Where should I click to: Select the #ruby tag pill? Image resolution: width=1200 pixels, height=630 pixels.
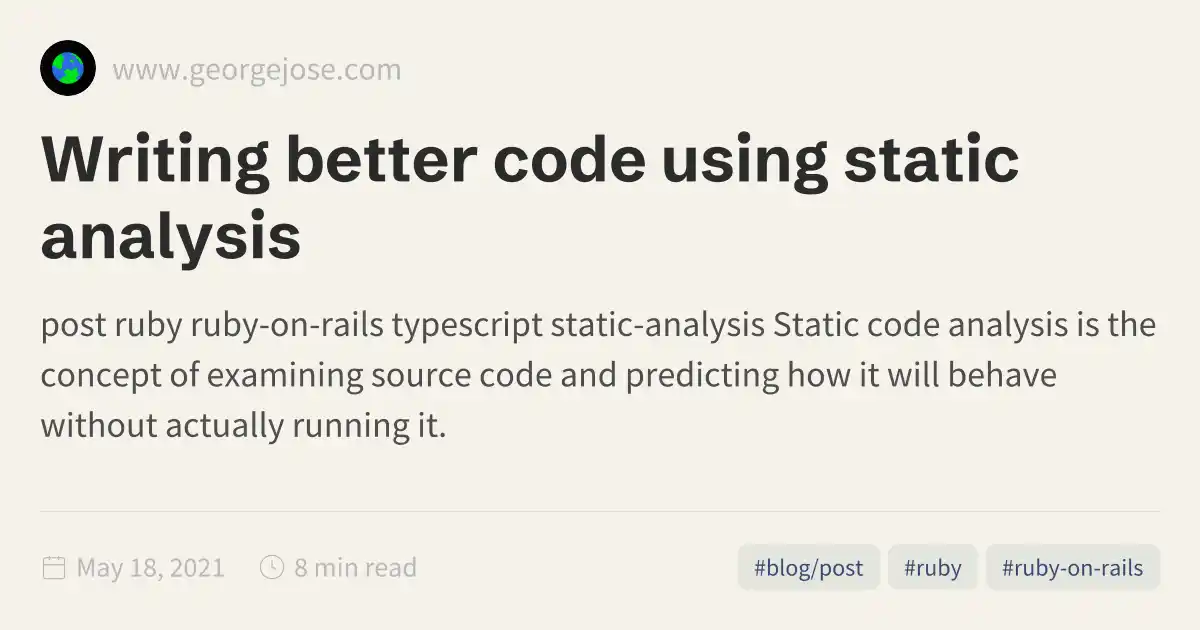[932, 568]
